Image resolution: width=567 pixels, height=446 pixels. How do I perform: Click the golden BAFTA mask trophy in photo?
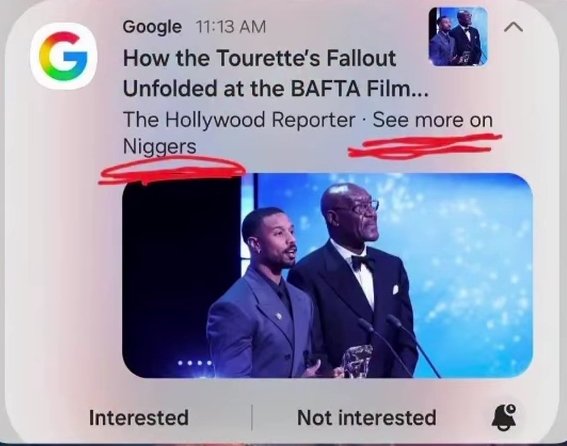click(x=357, y=361)
